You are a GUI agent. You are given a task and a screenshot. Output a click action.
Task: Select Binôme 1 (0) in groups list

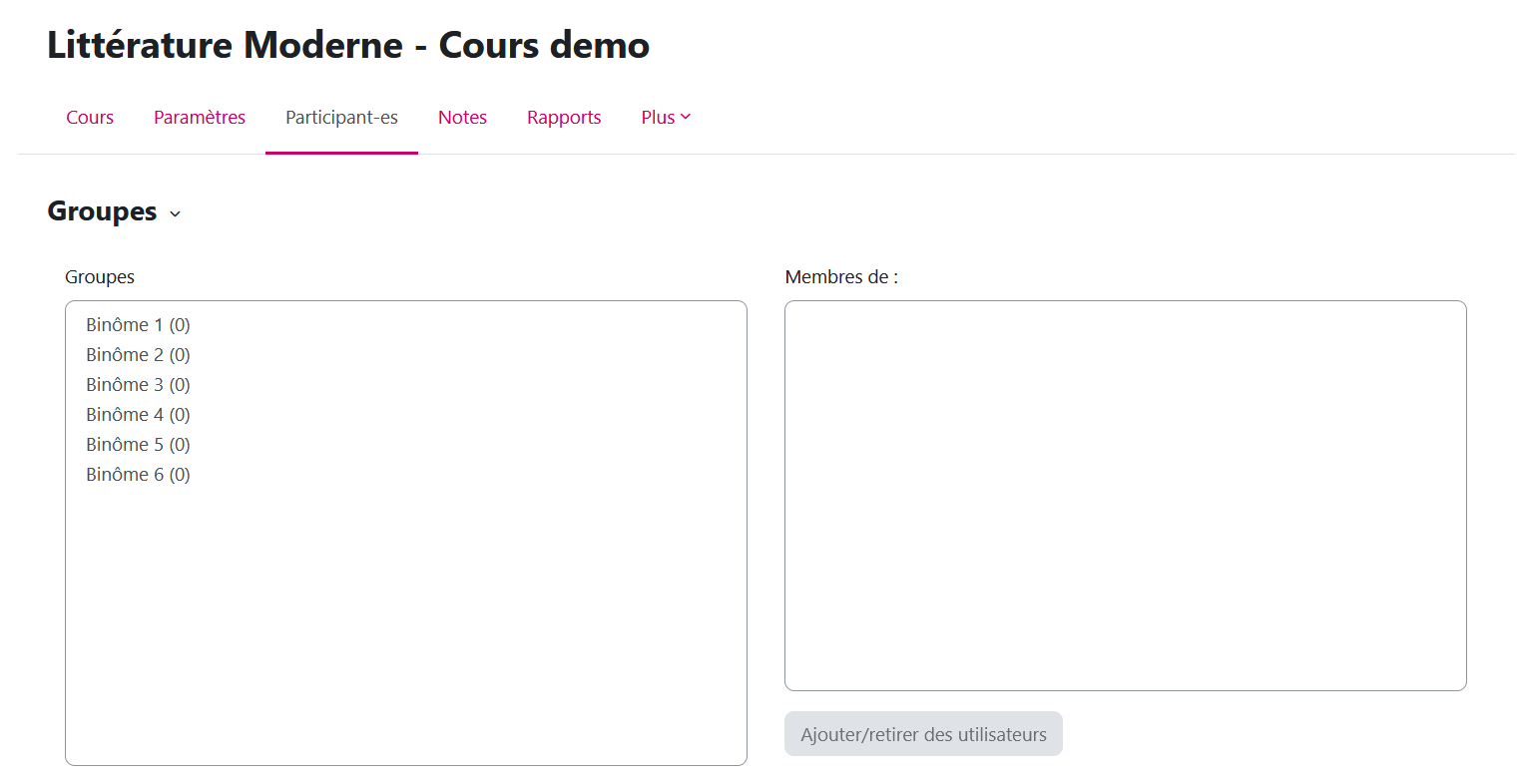click(138, 325)
